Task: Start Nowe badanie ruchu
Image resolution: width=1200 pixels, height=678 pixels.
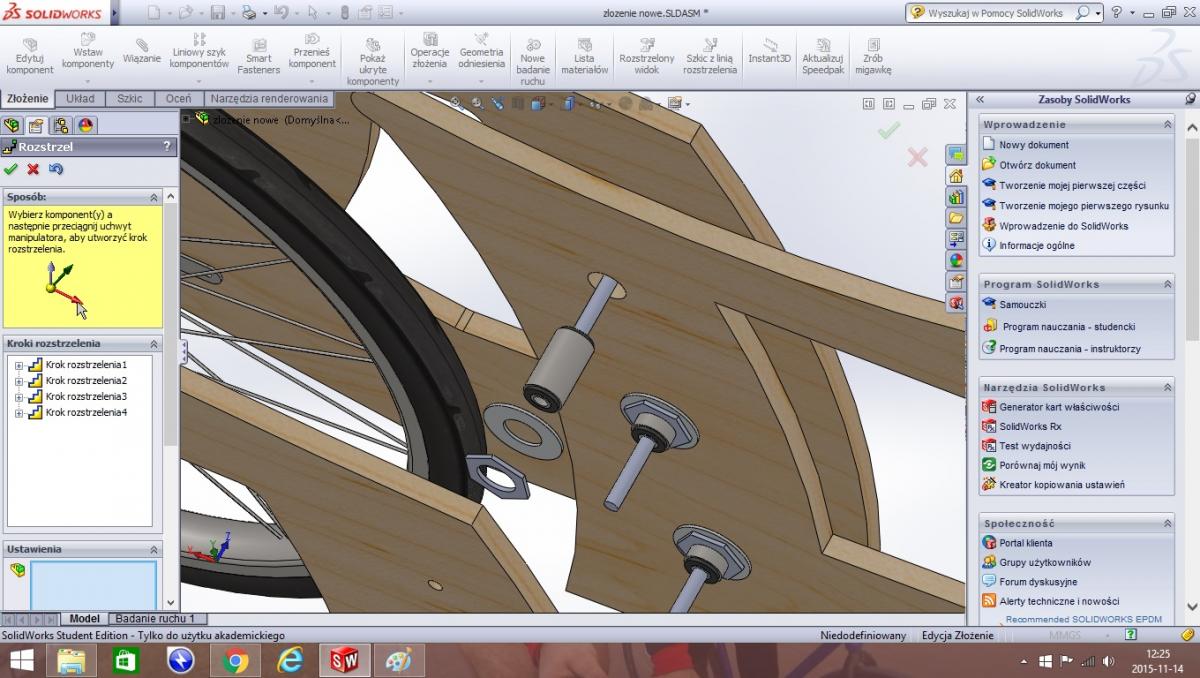Action: 533,62
